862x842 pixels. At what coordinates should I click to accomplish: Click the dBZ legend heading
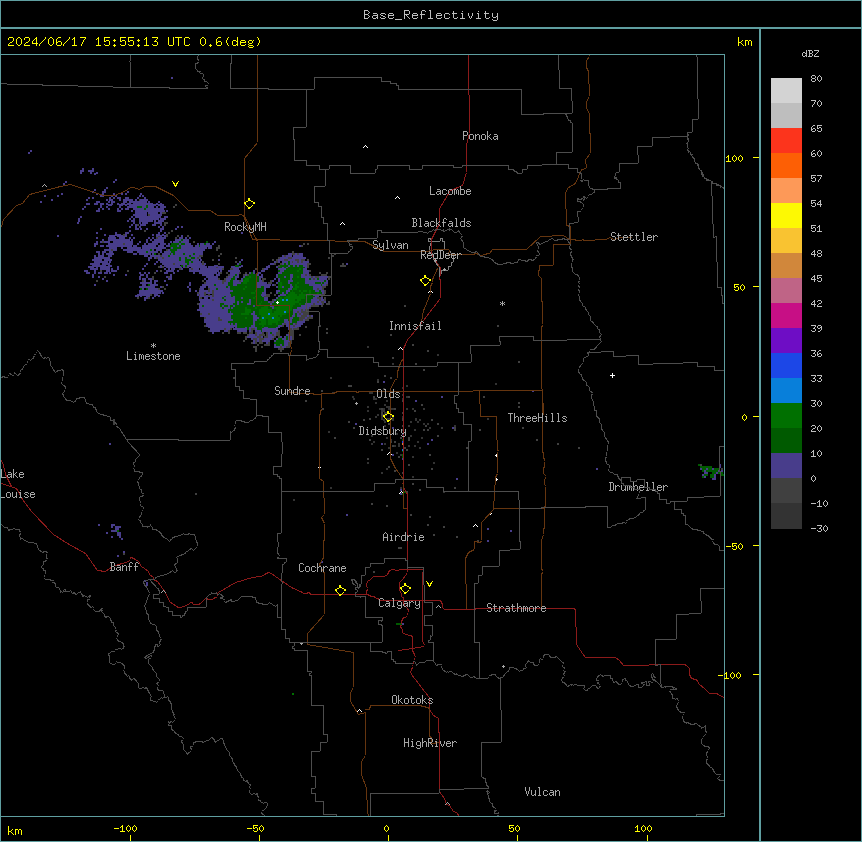click(810, 53)
